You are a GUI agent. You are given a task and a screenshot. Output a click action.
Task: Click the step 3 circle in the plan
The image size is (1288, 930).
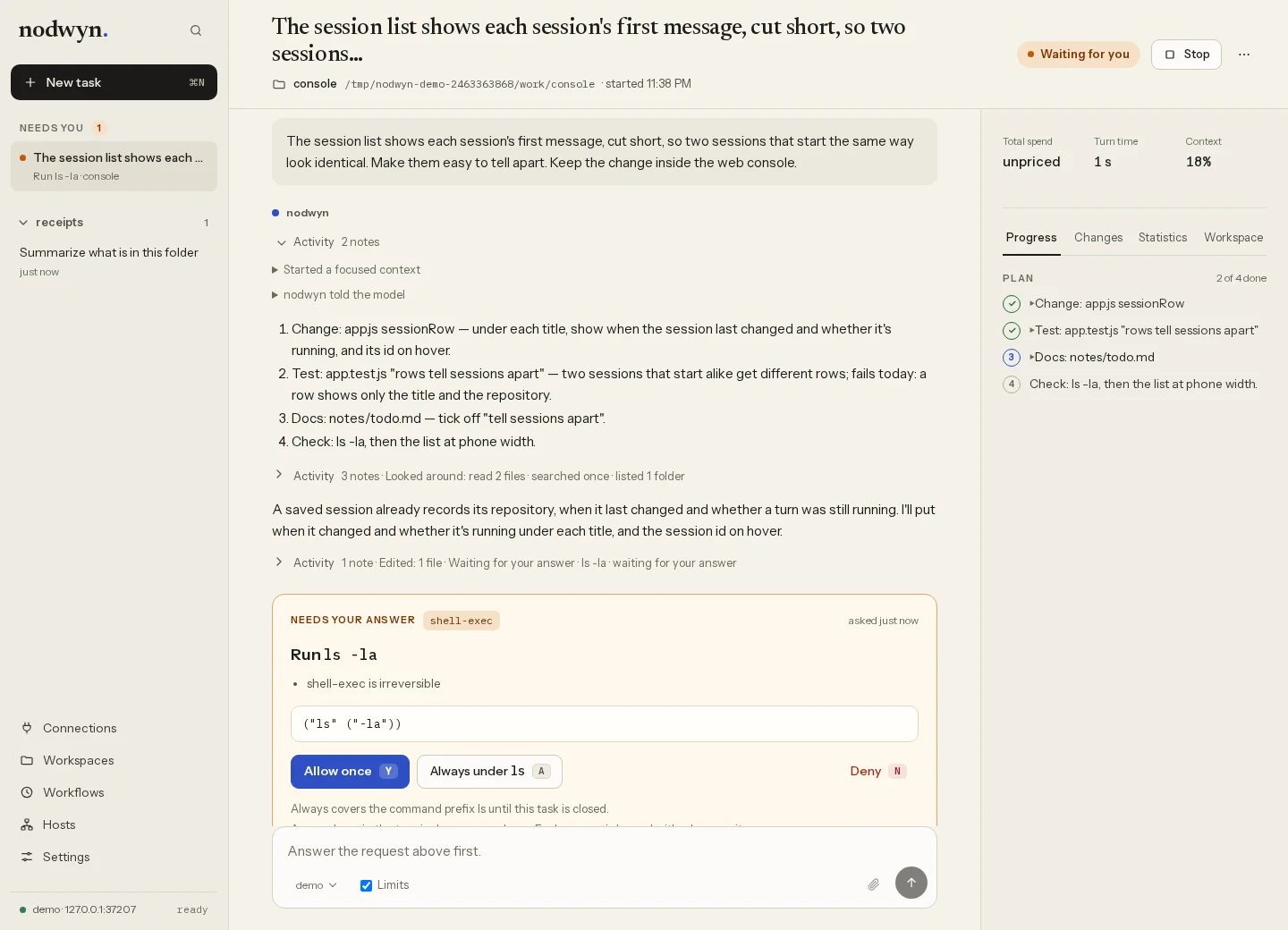1012,358
